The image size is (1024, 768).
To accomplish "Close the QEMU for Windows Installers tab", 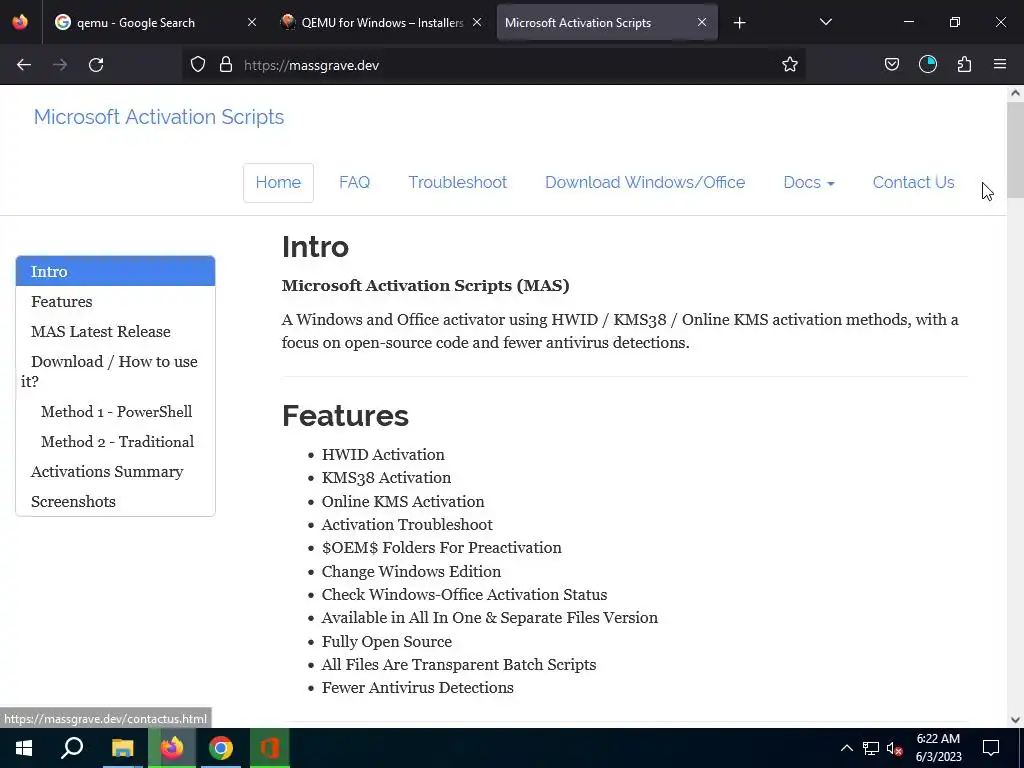I will [x=477, y=23].
